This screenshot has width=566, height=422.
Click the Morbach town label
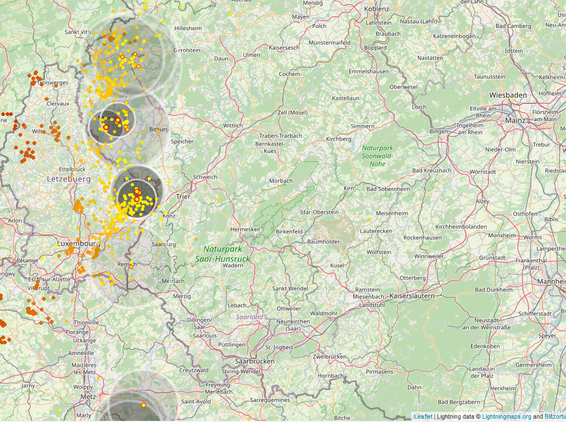[x=281, y=181]
